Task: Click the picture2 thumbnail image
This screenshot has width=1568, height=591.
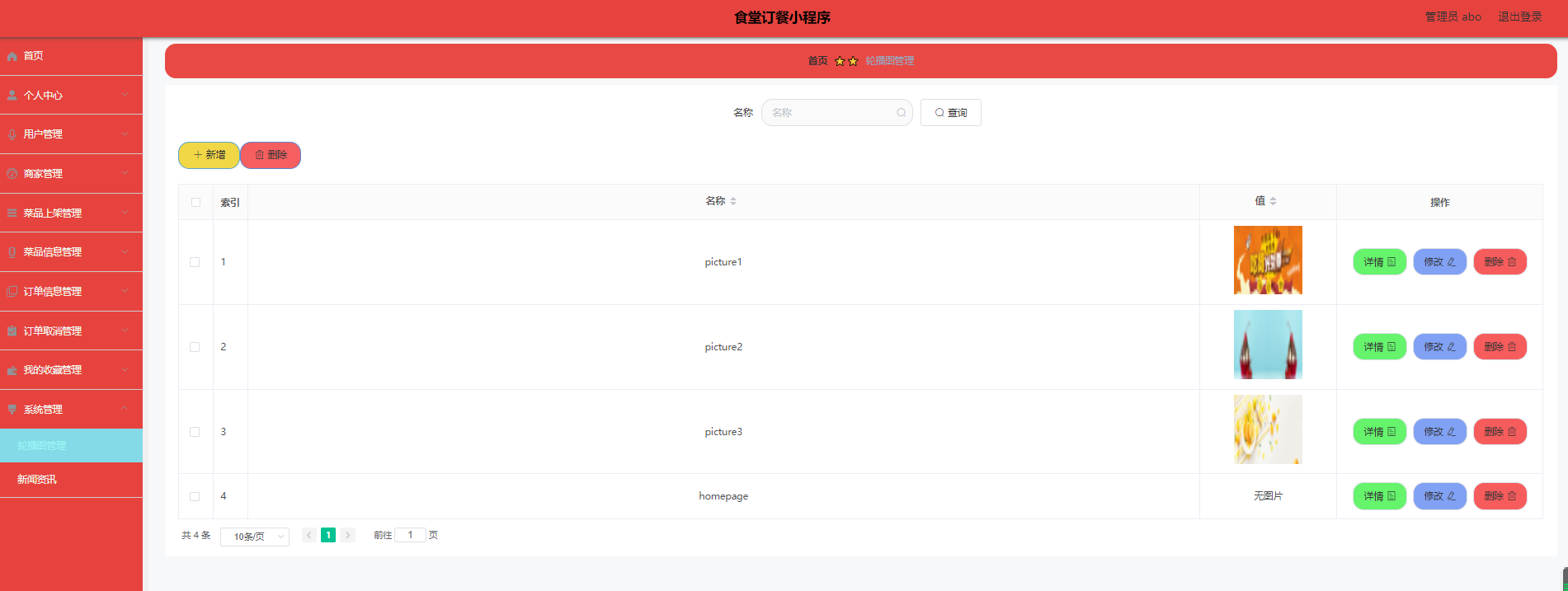Action: [1268, 345]
